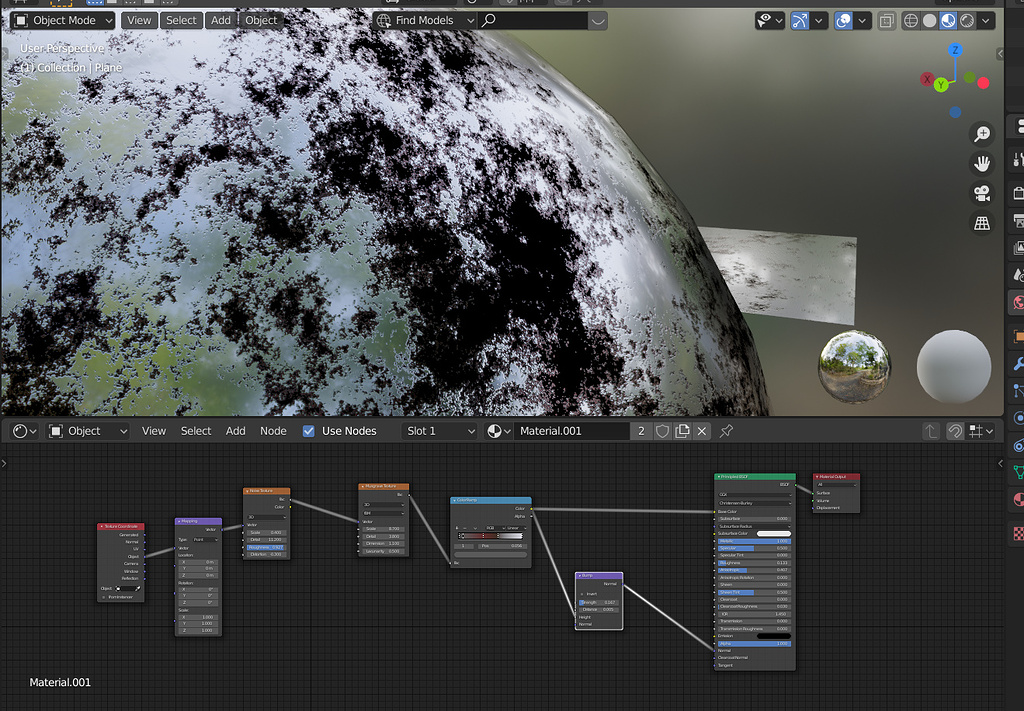This screenshot has width=1024, height=711.
Task: Click Emission black color swatch
Action: [x=774, y=636]
